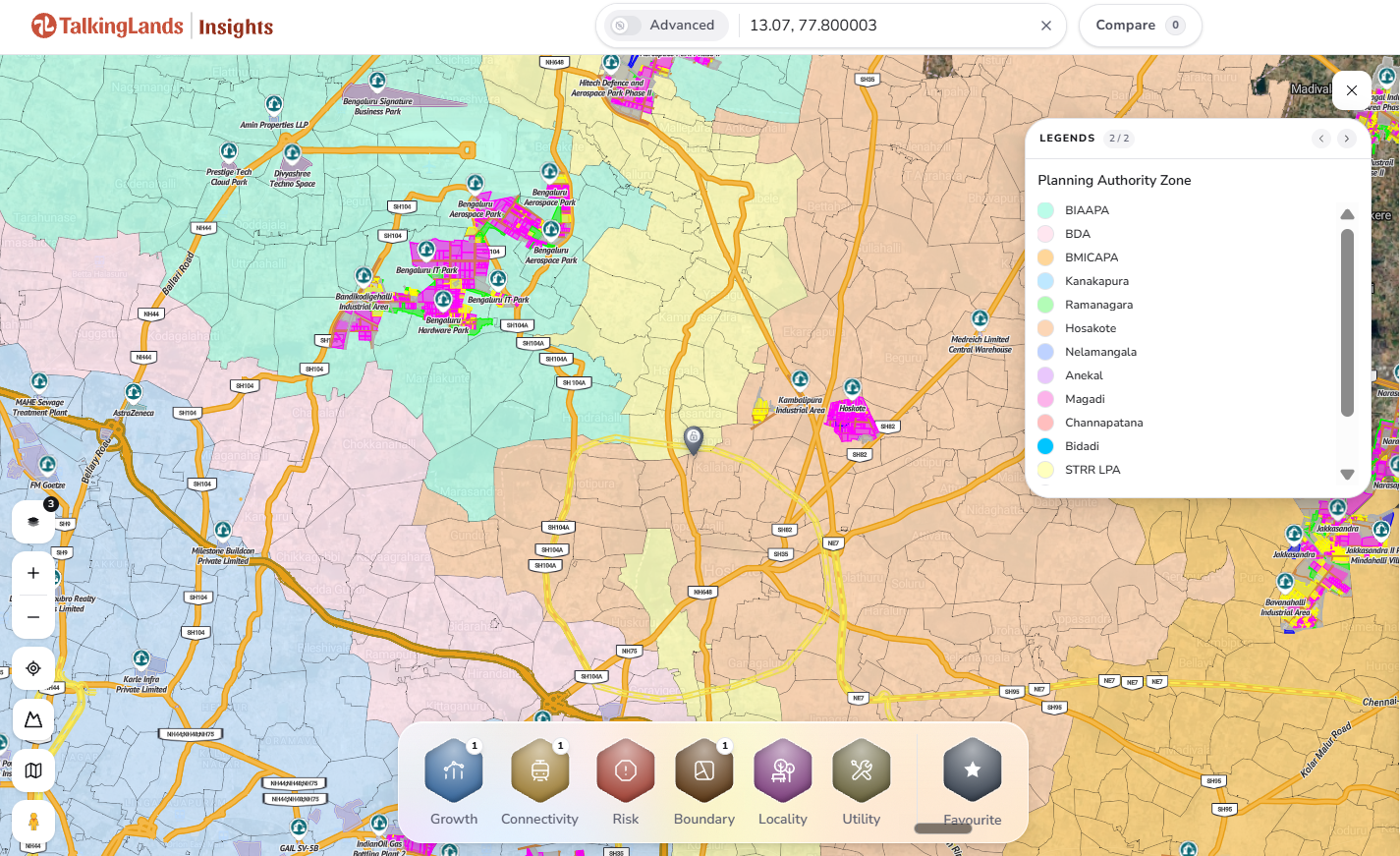This screenshot has width=1400, height=856.
Task: Click the Hoskote industrial area marker
Action: 853,388
